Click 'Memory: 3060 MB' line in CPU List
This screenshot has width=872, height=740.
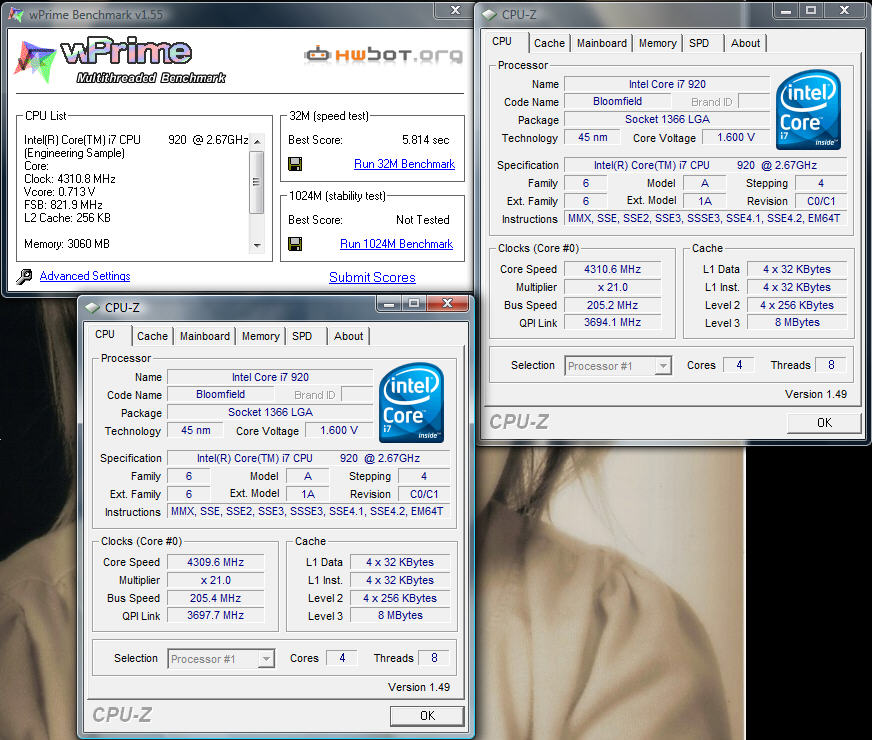coord(67,244)
